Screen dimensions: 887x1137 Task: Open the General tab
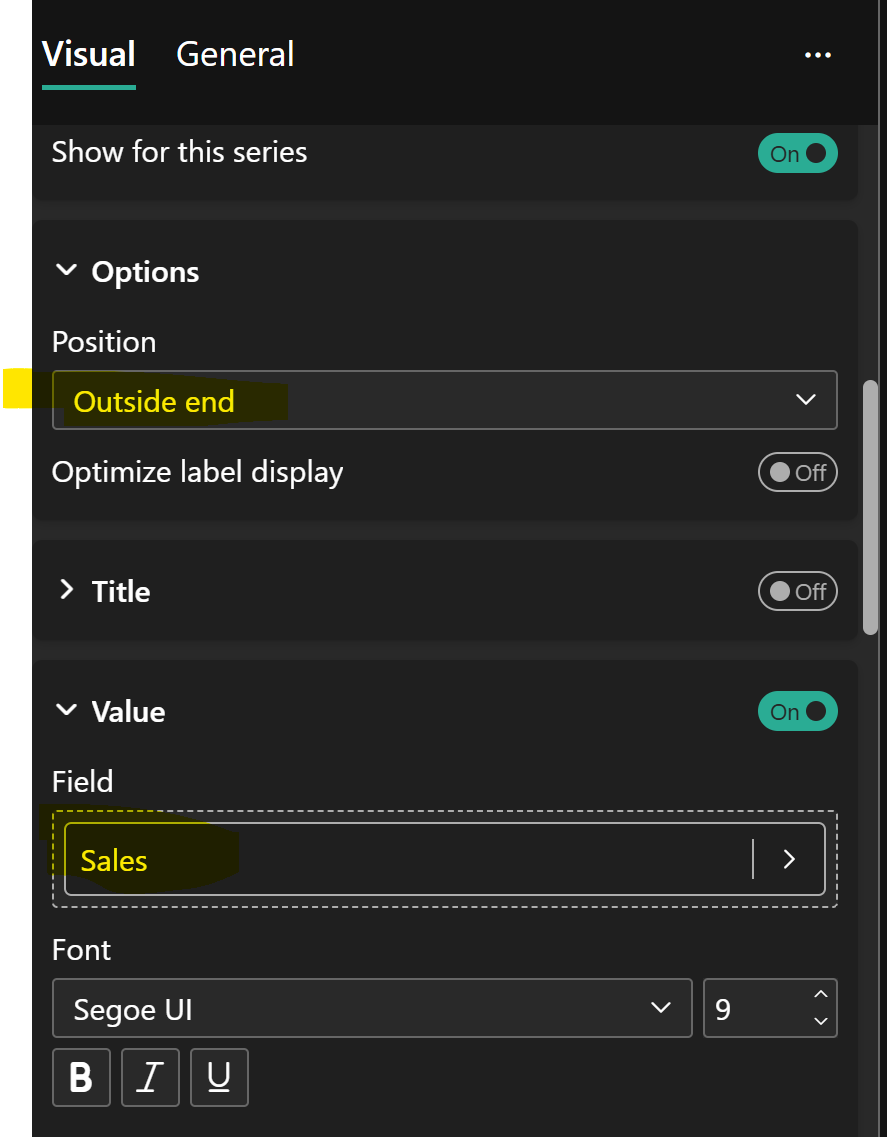(235, 54)
